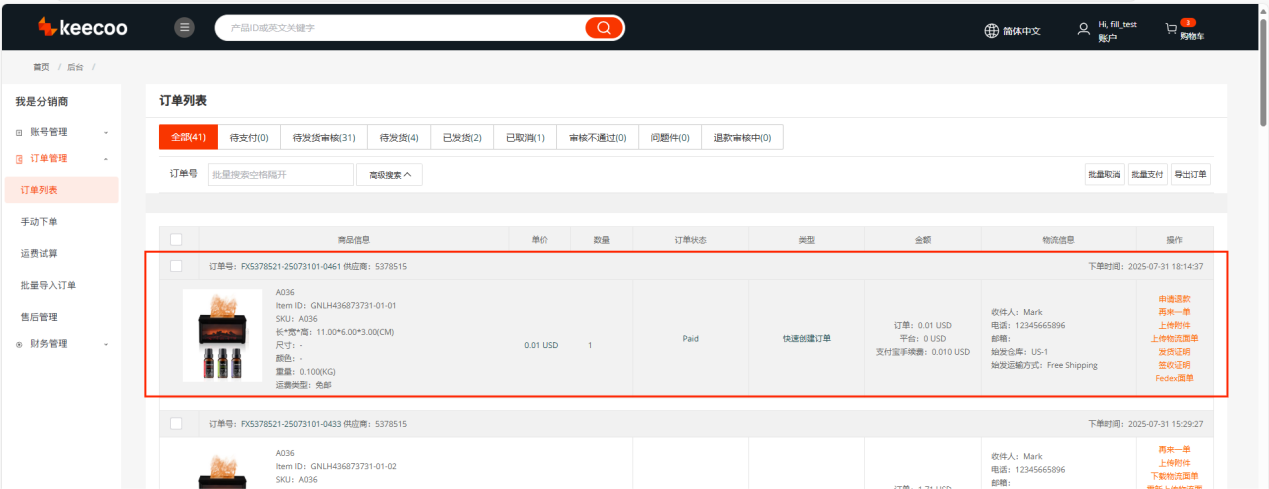Click 下载物流面单 for order 0433
The height and width of the screenshot is (489, 1269).
[x=1174, y=476]
